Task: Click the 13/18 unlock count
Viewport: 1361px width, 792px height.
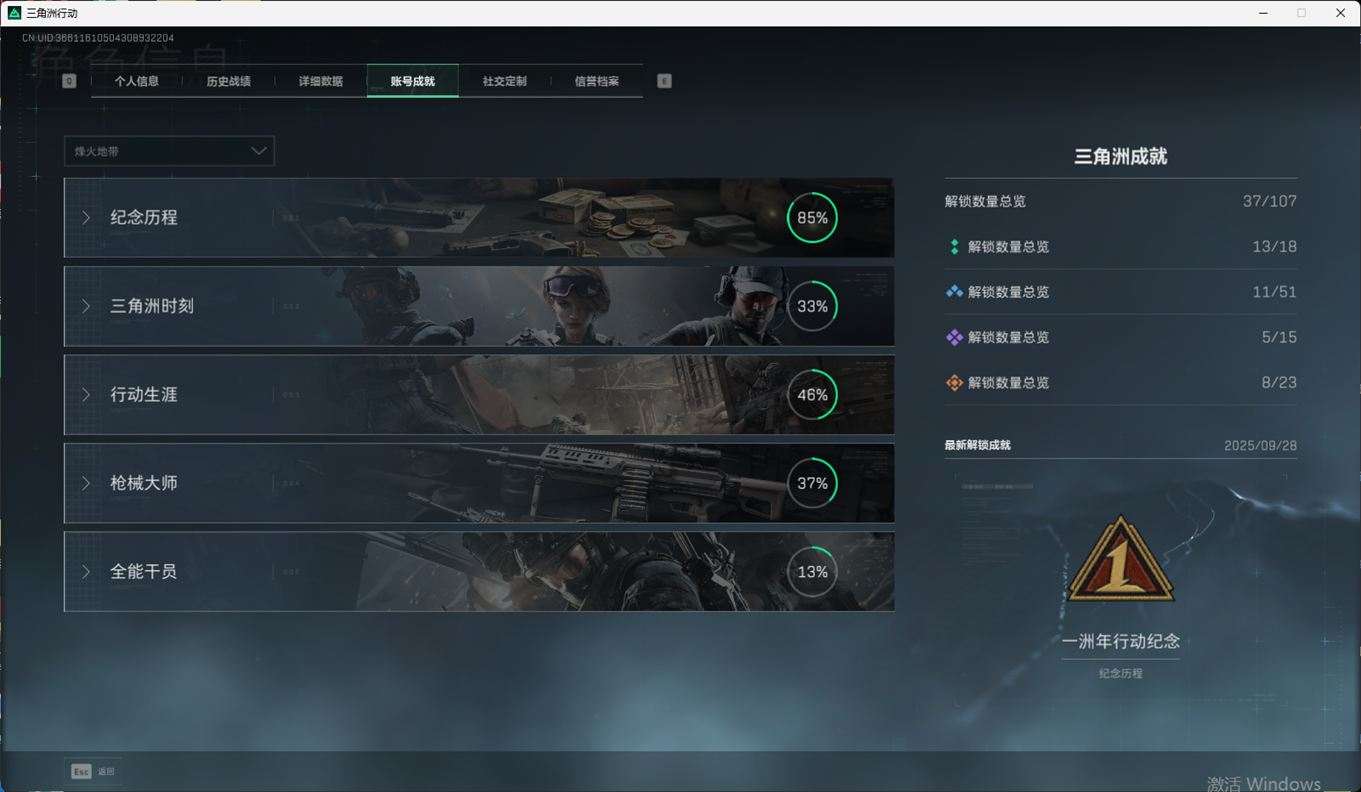Action: click(x=1275, y=246)
